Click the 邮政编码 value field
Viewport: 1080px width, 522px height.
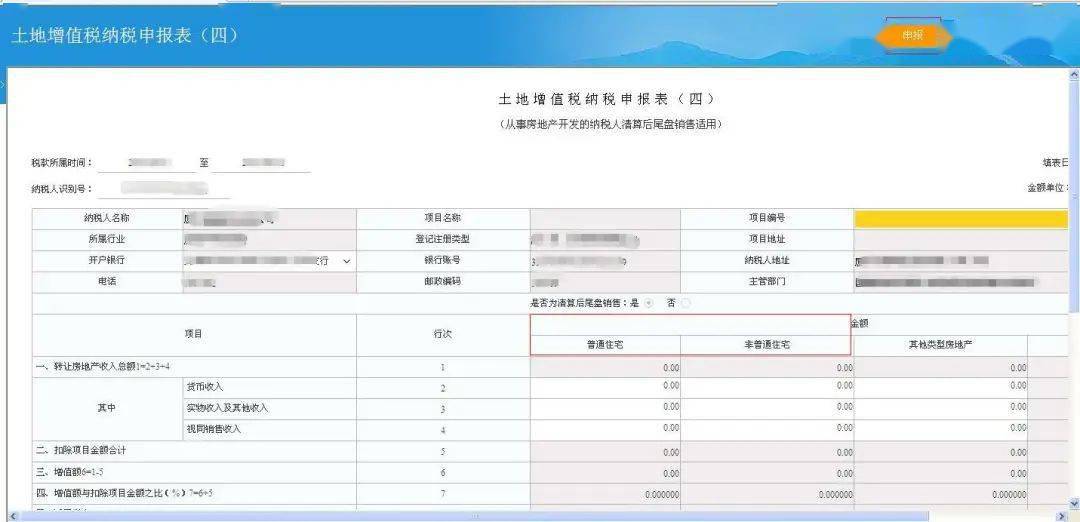coord(605,282)
